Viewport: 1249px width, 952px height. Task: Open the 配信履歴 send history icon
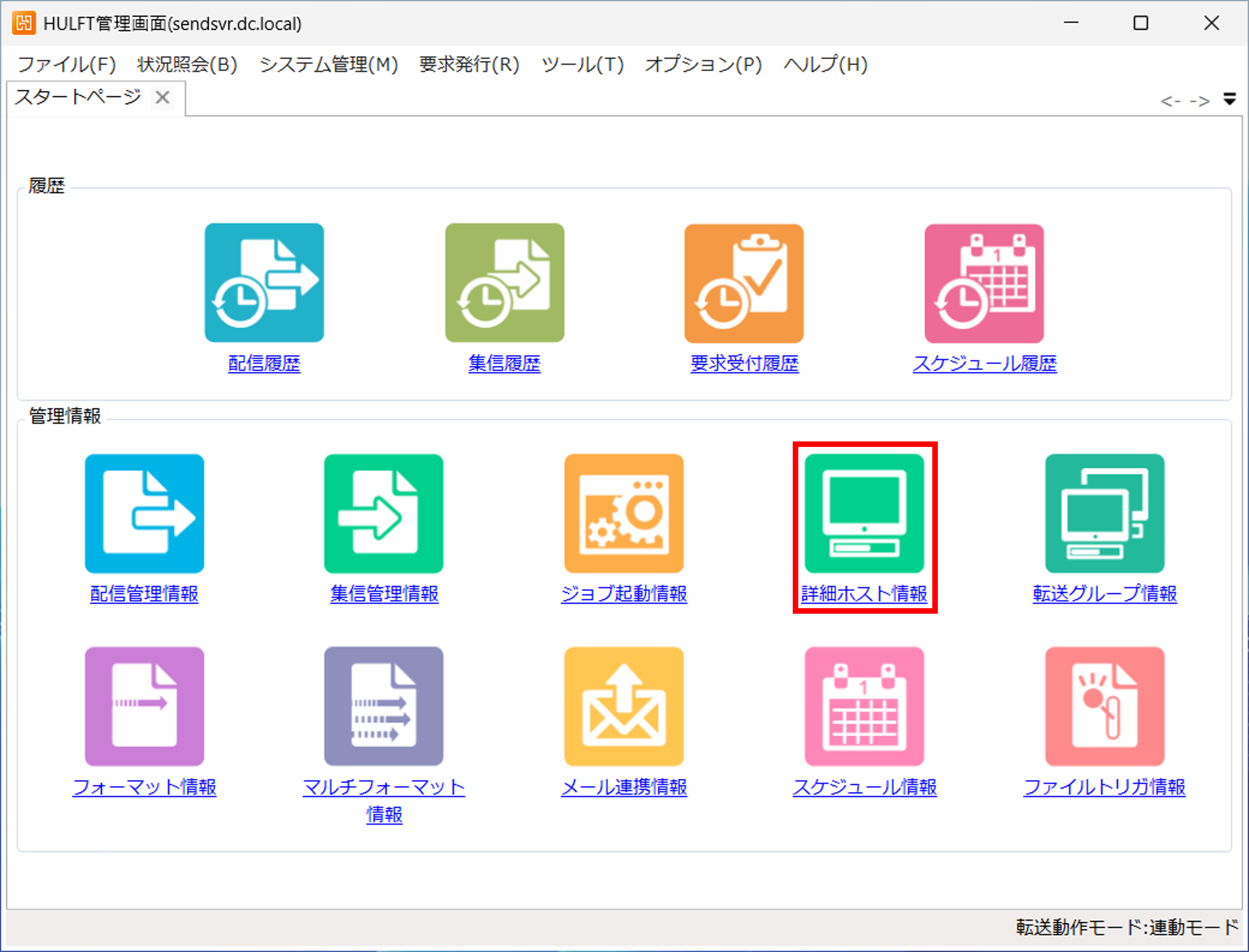point(264,283)
